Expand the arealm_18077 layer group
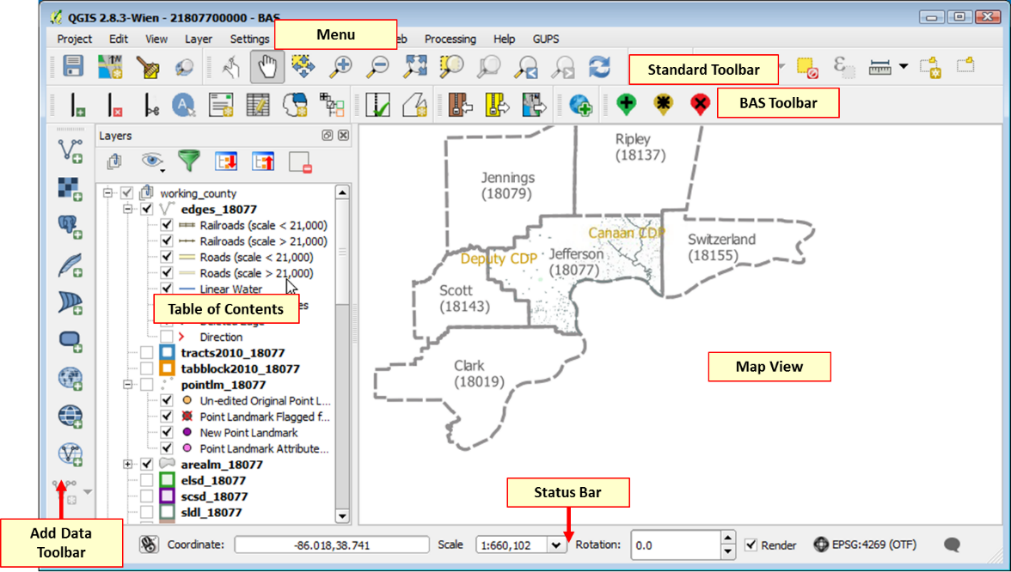Viewport: 1011px width, 572px height. [x=128, y=465]
